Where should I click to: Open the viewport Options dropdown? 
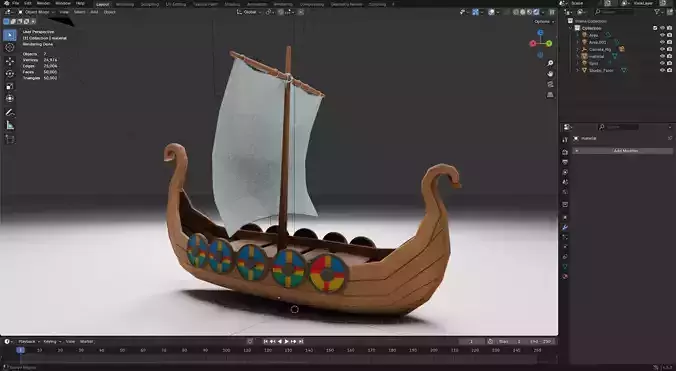click(544, 22)
